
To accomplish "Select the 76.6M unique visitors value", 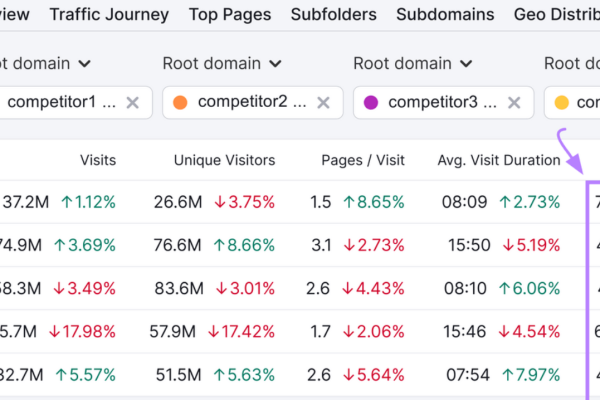I will [178, 245].
